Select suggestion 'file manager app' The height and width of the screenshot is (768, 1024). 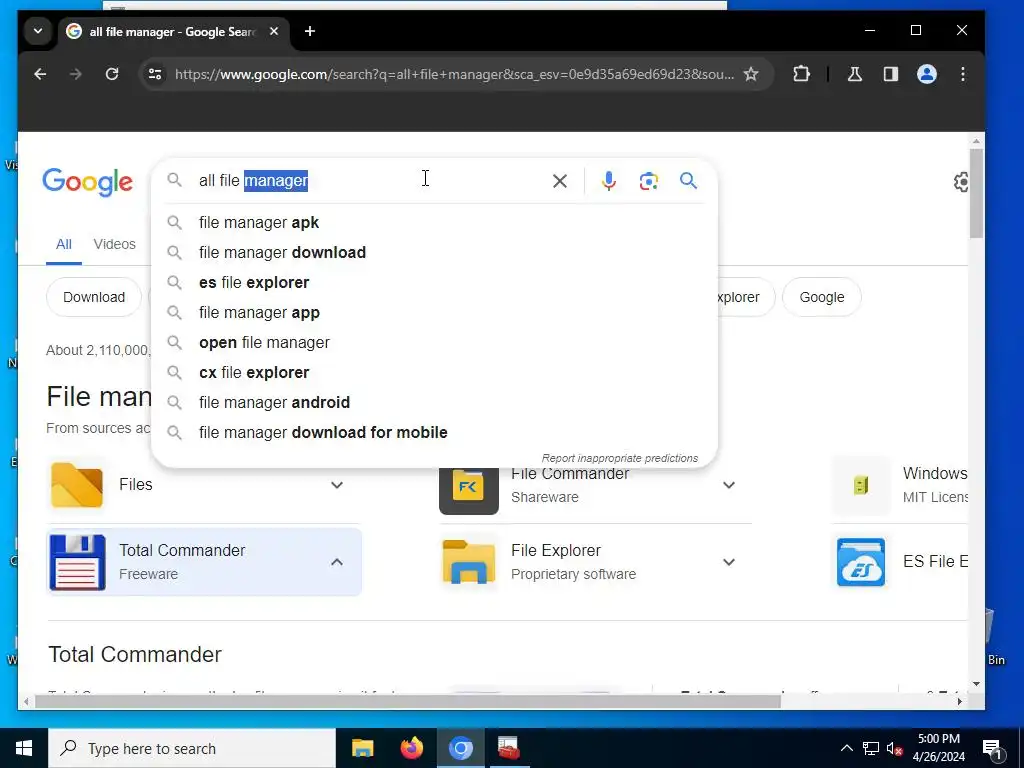(x=434, y=313)
